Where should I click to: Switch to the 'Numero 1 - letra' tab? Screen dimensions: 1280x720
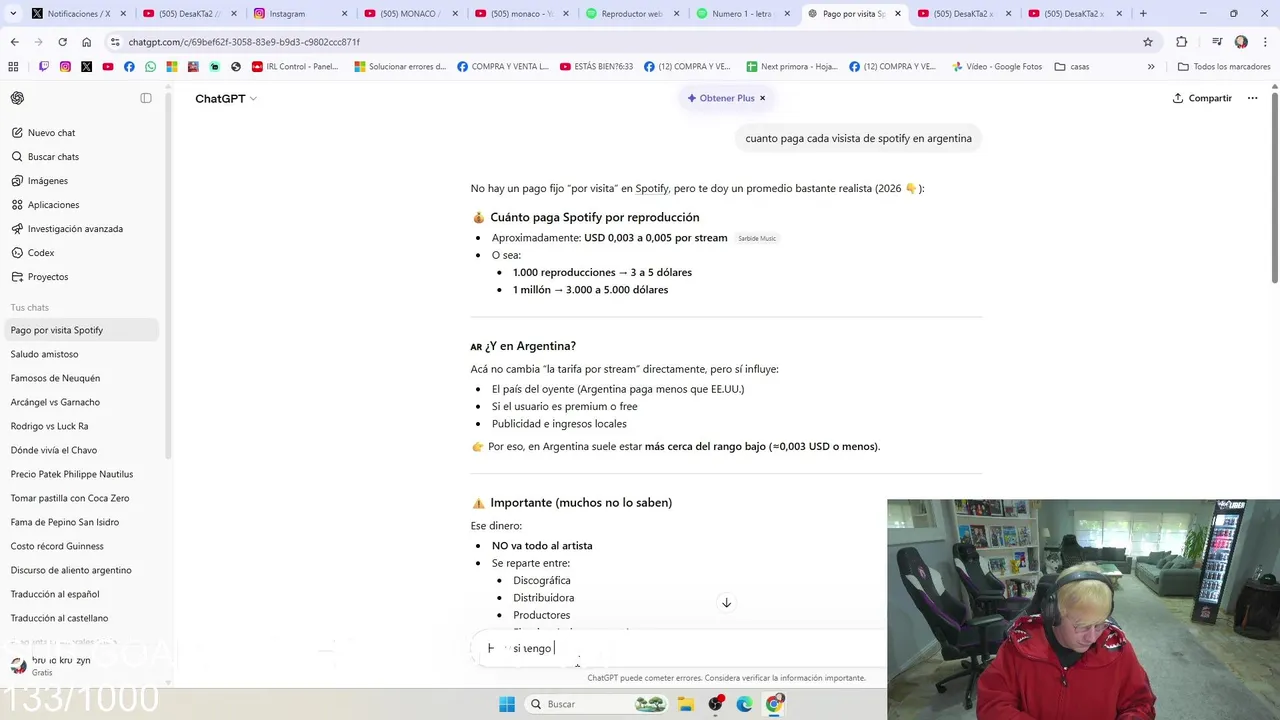[744, 14]
